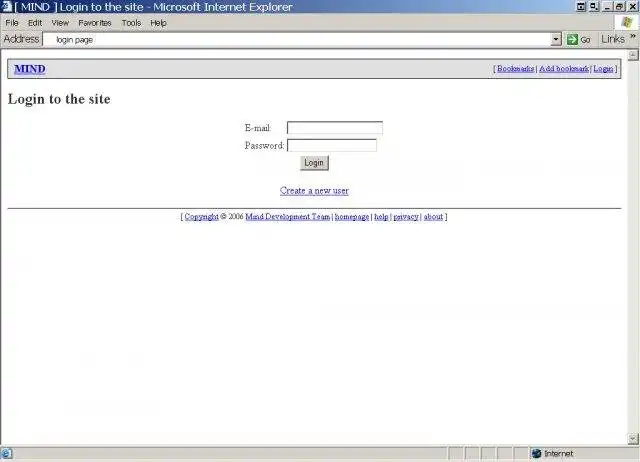The image size is (640, 462).
Task: Click the IE page icon in status bar
Action: coord(7,453)
